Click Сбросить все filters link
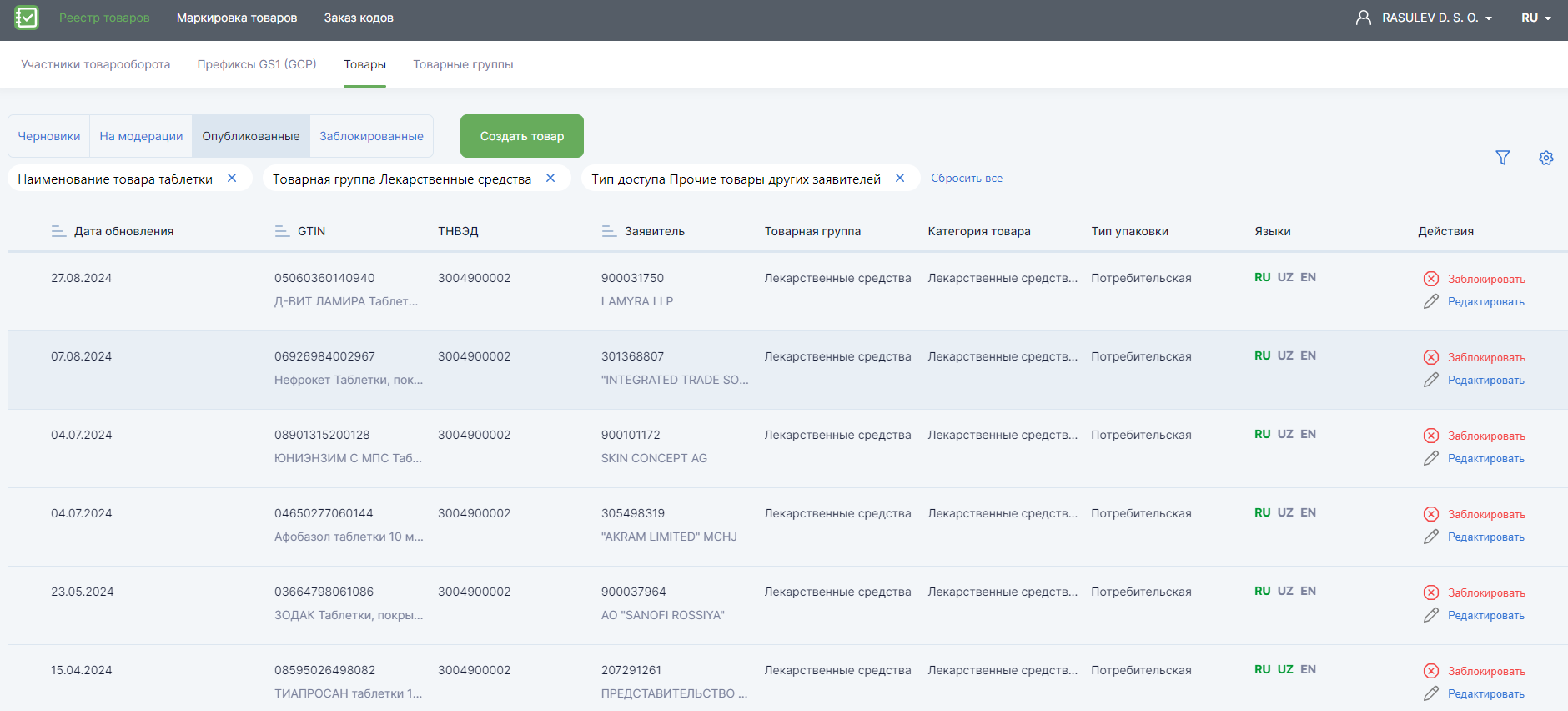Viewport: 1568px width, 711px height. 967,178
